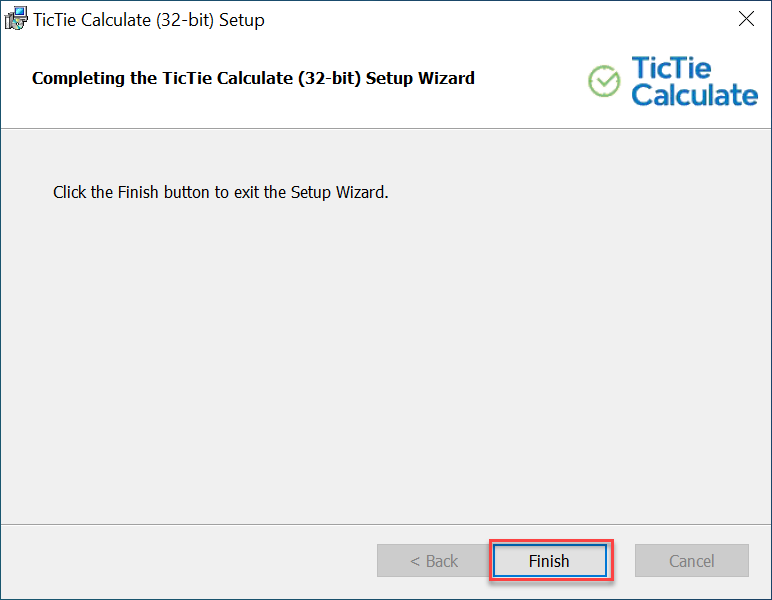
Task: Click separator line below header banner
Action: [x=386, y=128]
